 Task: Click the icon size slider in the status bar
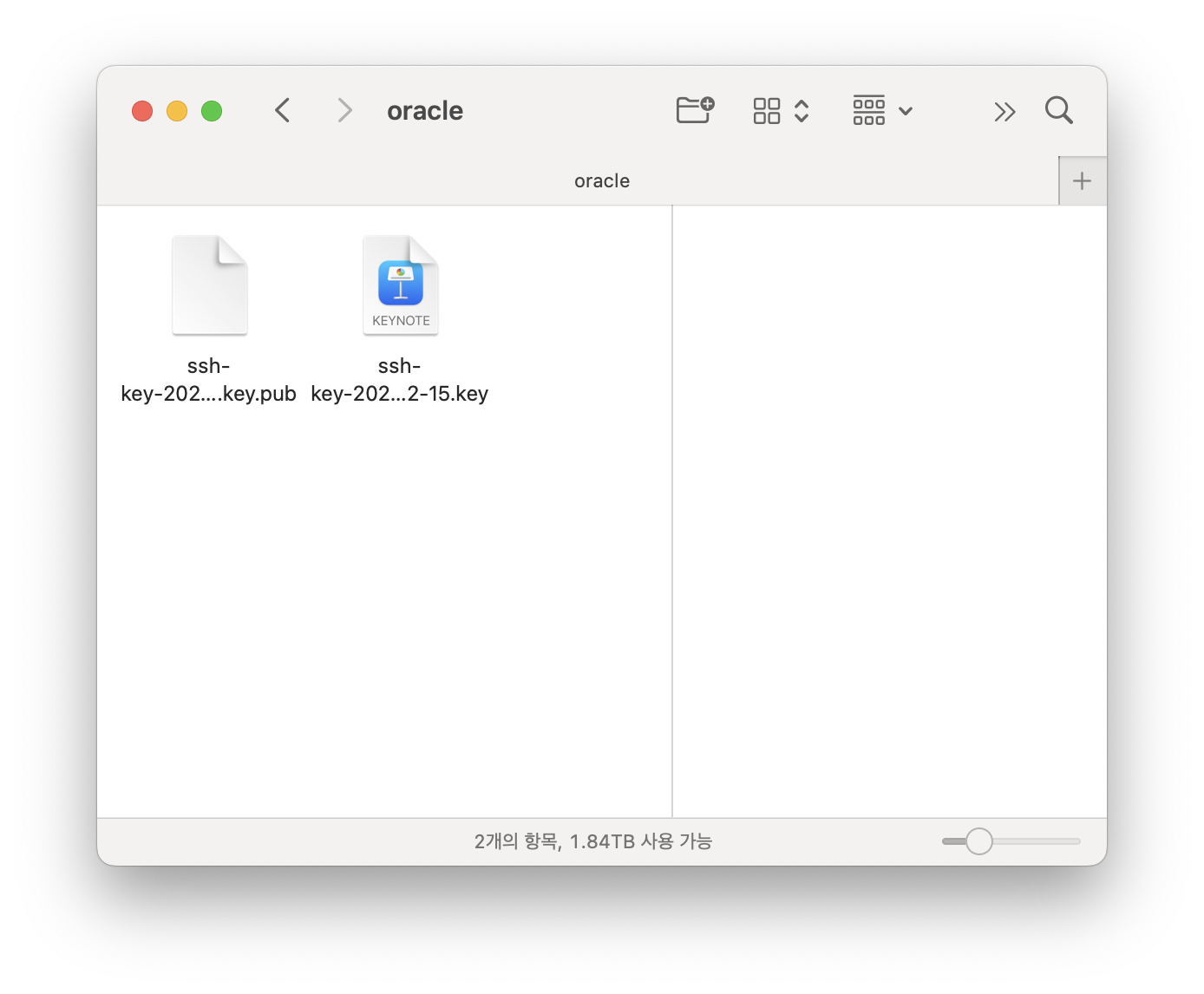1011,841
